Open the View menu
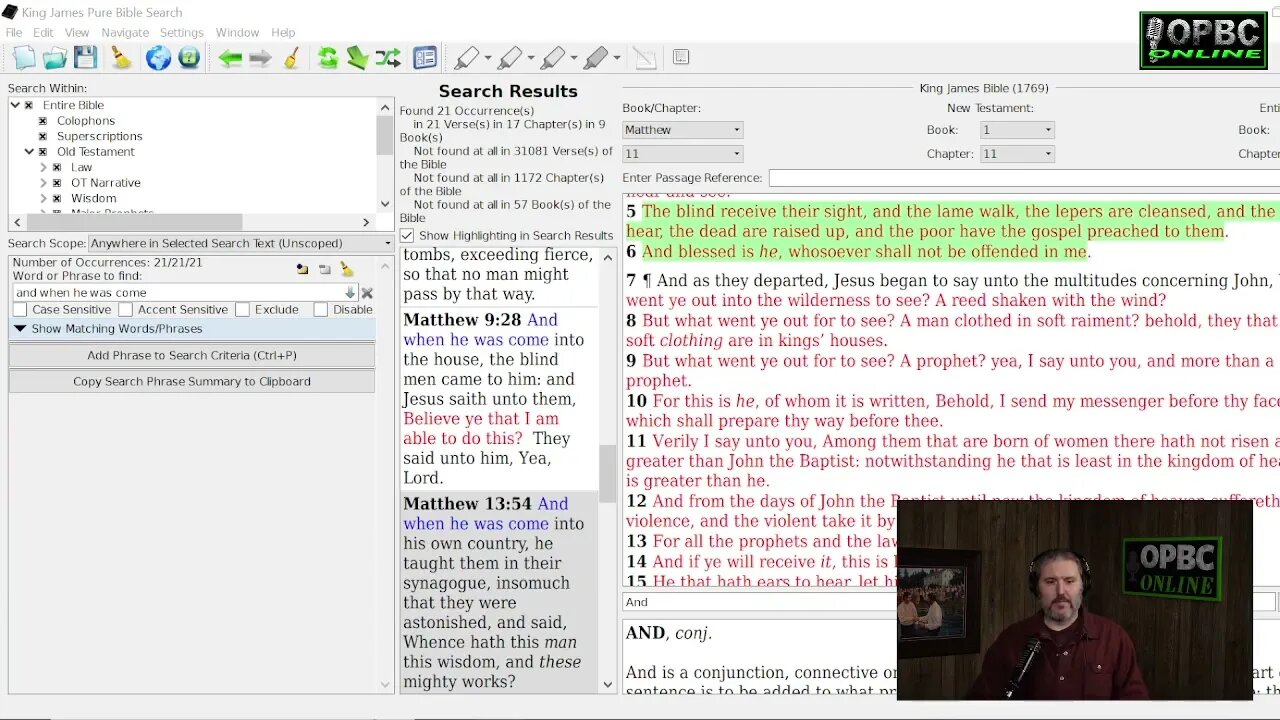The image size is (1280, 720). point(77,33)
